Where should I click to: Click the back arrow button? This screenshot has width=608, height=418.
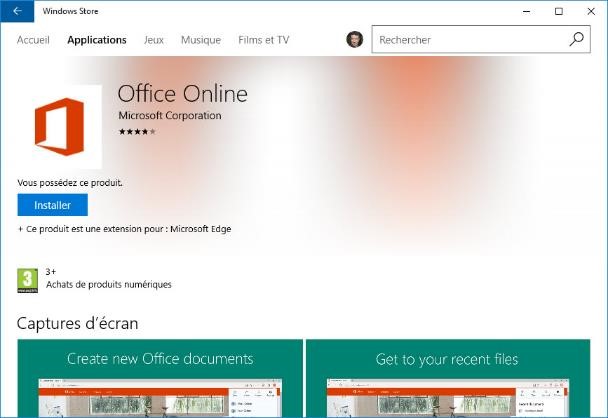(16, 11)
